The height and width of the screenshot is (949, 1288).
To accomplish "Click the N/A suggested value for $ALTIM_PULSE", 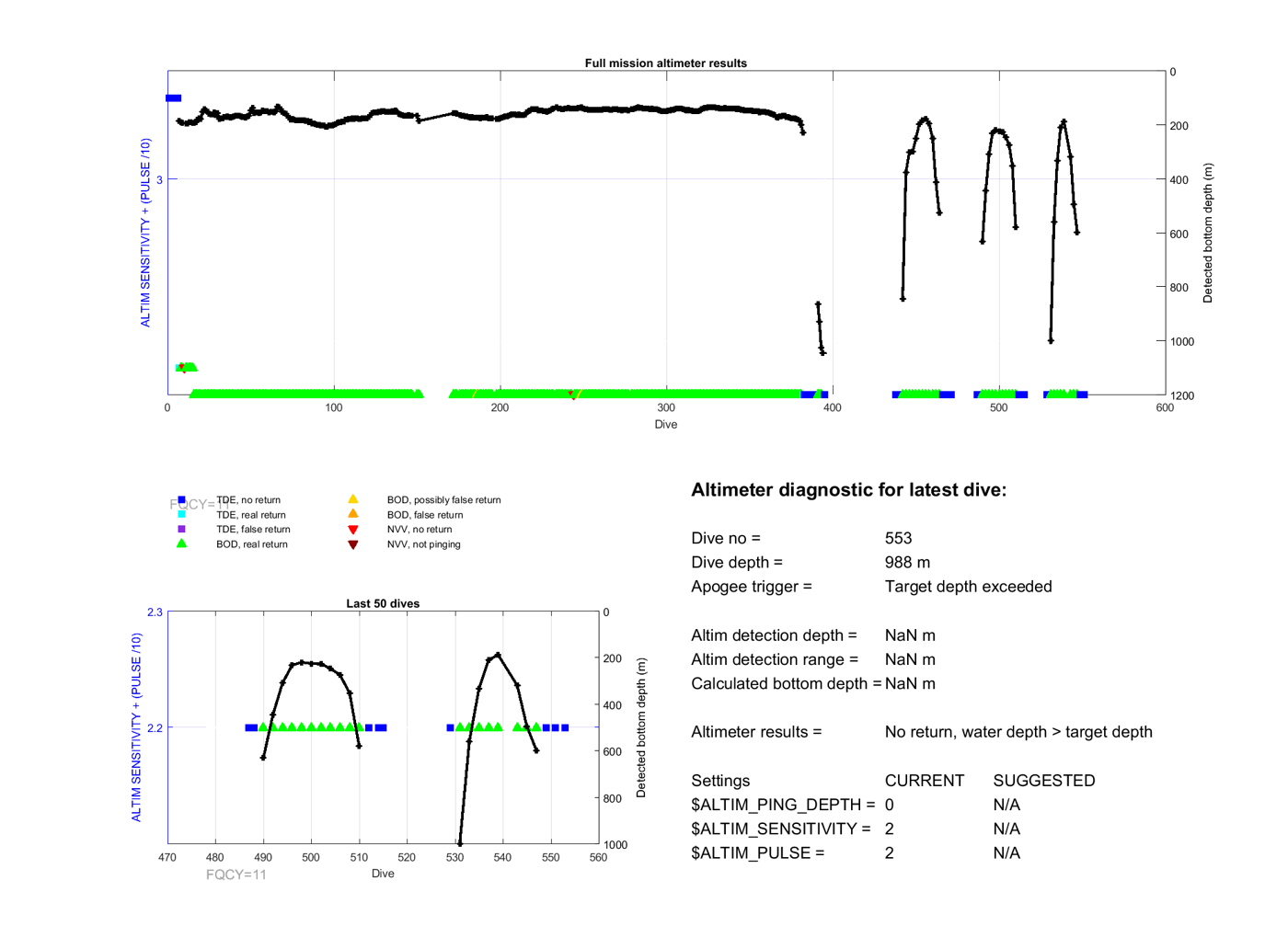I will click(1006, 853).
